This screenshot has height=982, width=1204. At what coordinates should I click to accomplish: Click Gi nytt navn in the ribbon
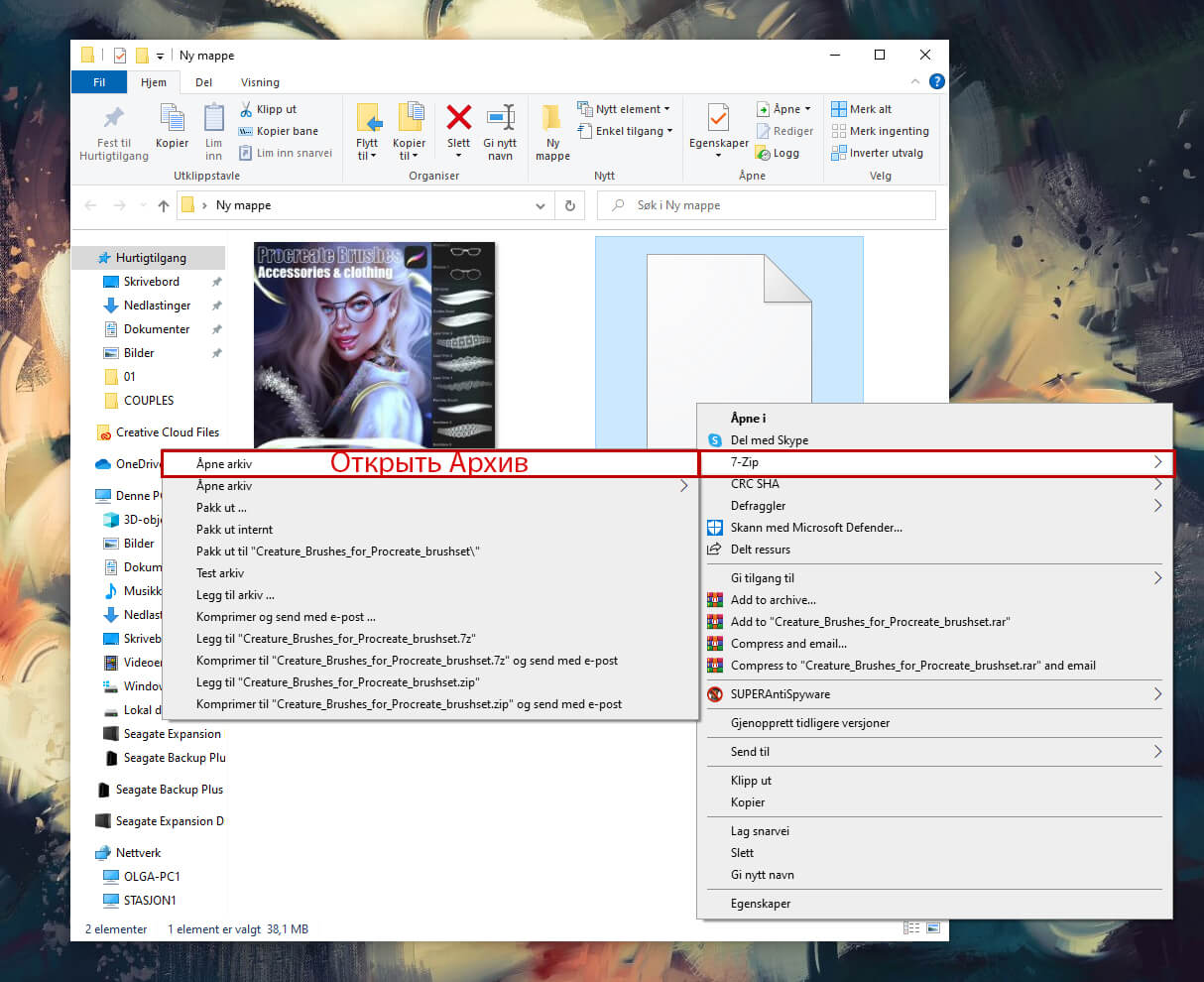point(500,132)
